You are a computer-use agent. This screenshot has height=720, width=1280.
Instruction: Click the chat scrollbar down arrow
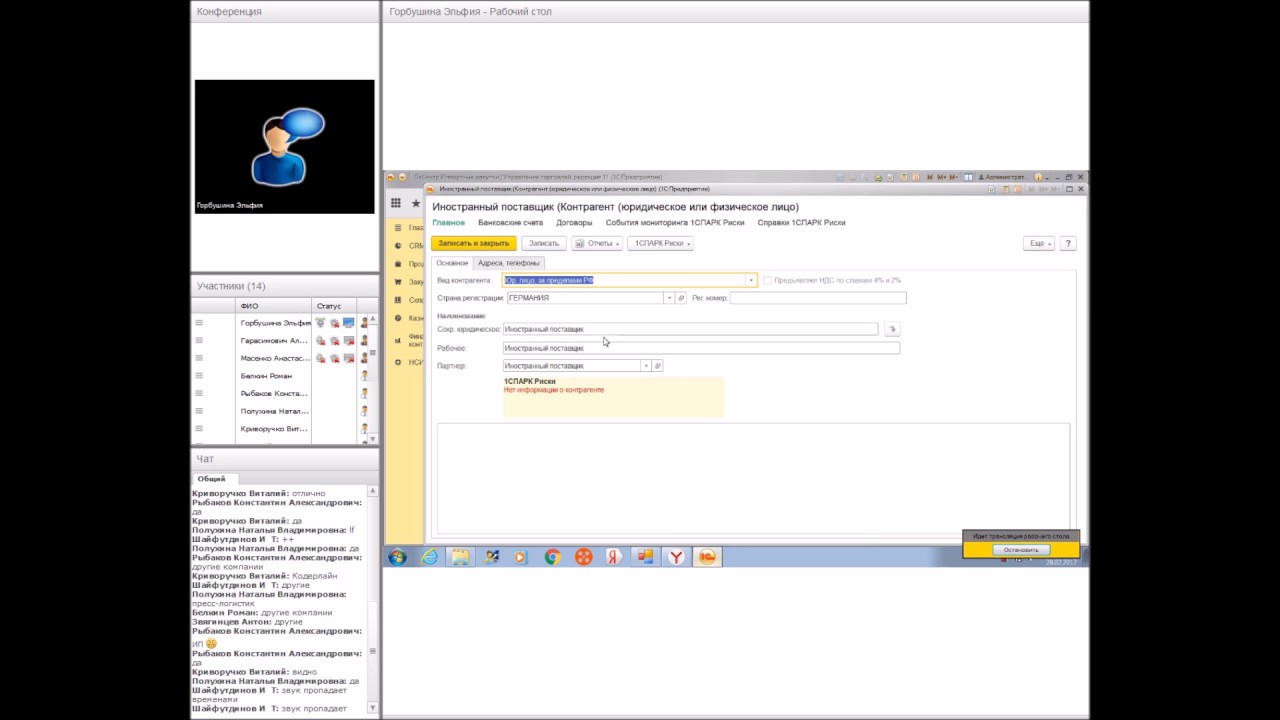pos(373,708)
